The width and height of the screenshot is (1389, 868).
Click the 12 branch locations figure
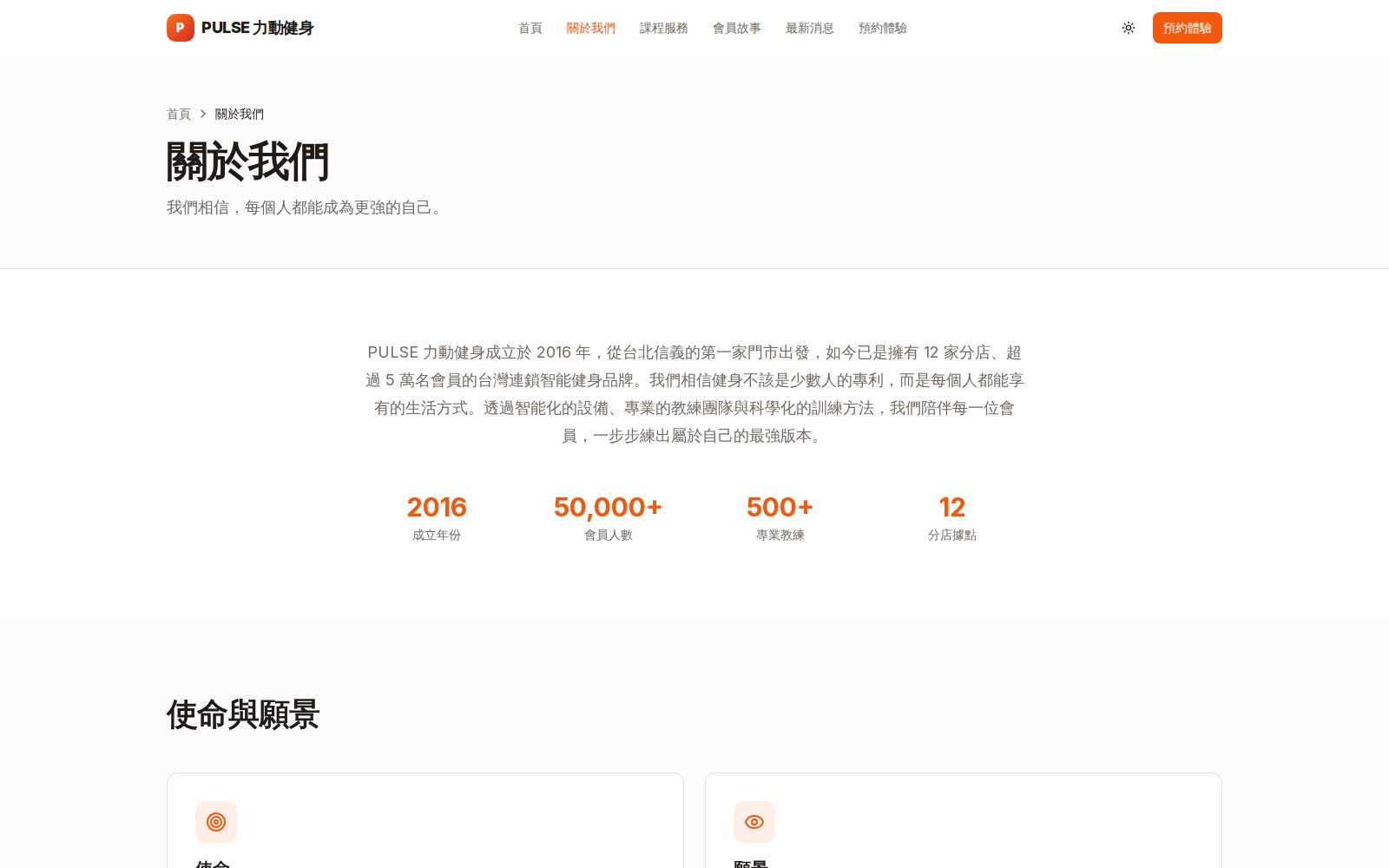point(952,507)
